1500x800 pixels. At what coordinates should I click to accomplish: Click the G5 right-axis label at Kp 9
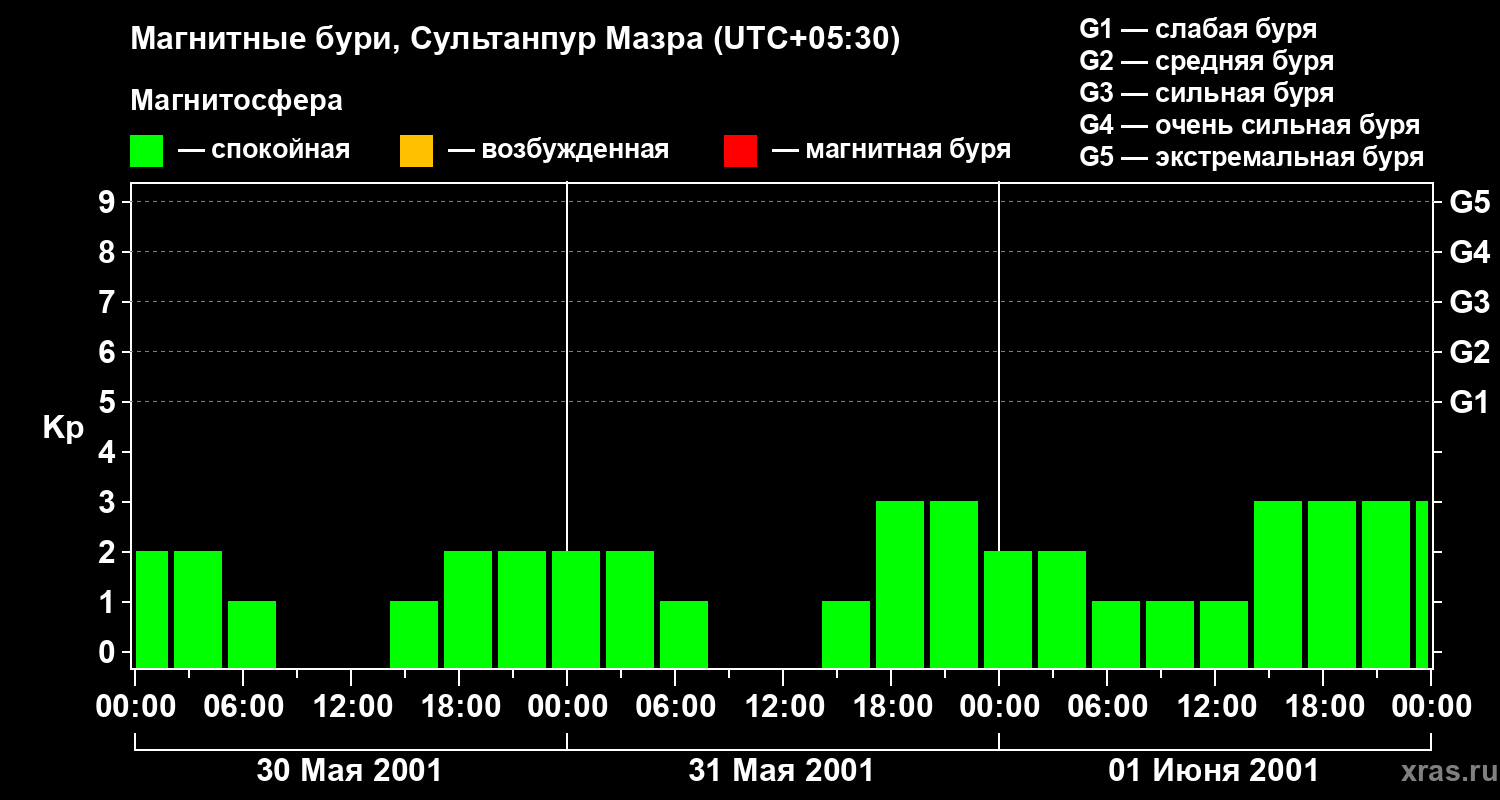(x=1469, y=202)
